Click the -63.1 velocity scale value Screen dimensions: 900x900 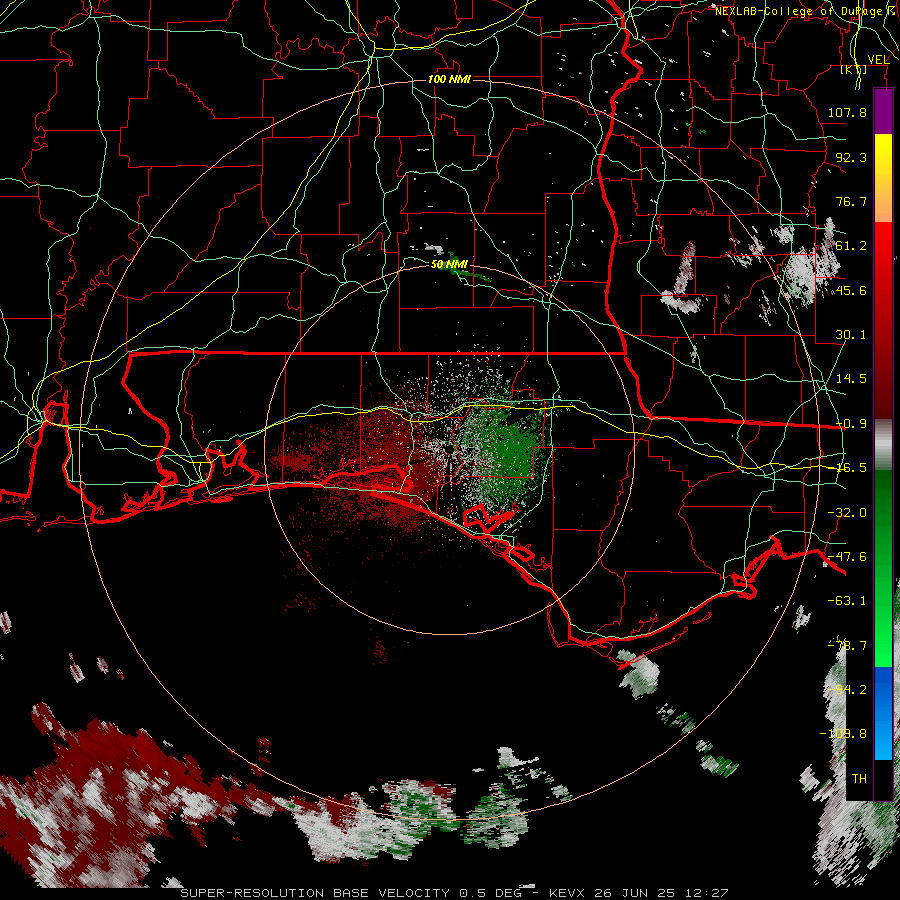[847, 601]
